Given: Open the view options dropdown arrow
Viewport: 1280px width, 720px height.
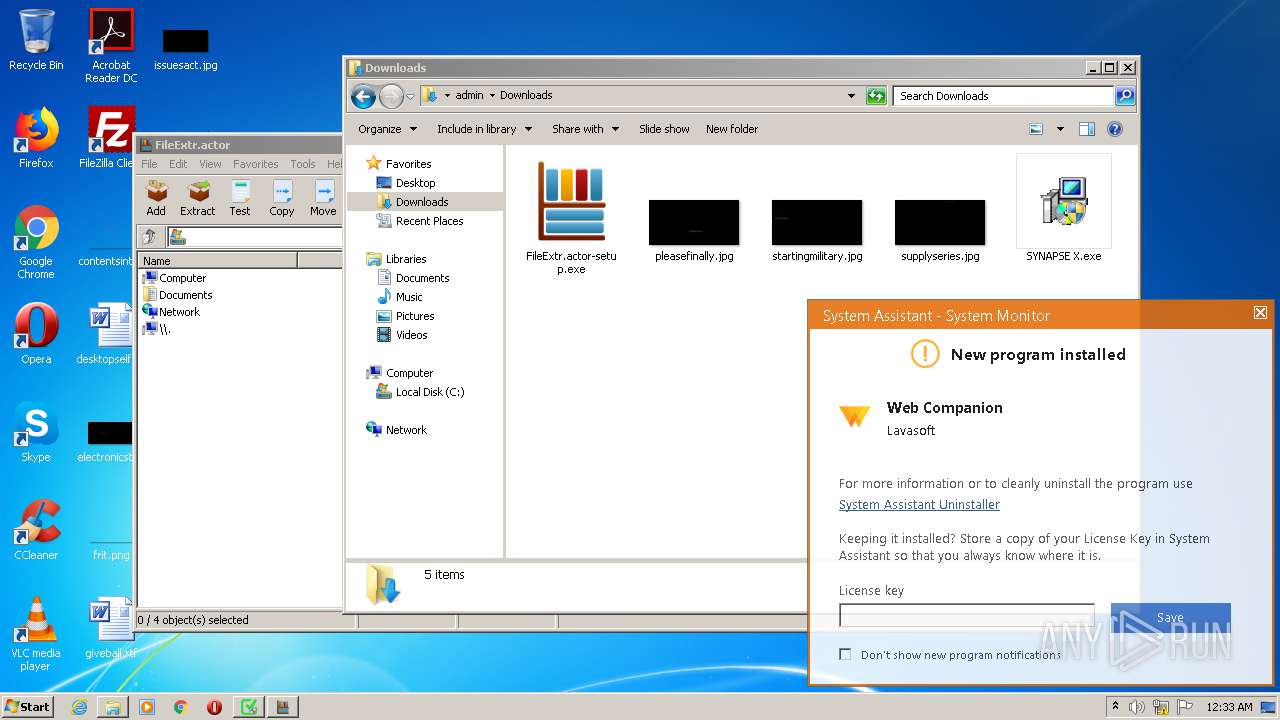Looking at the screenshot, I should click(1060, 129).
